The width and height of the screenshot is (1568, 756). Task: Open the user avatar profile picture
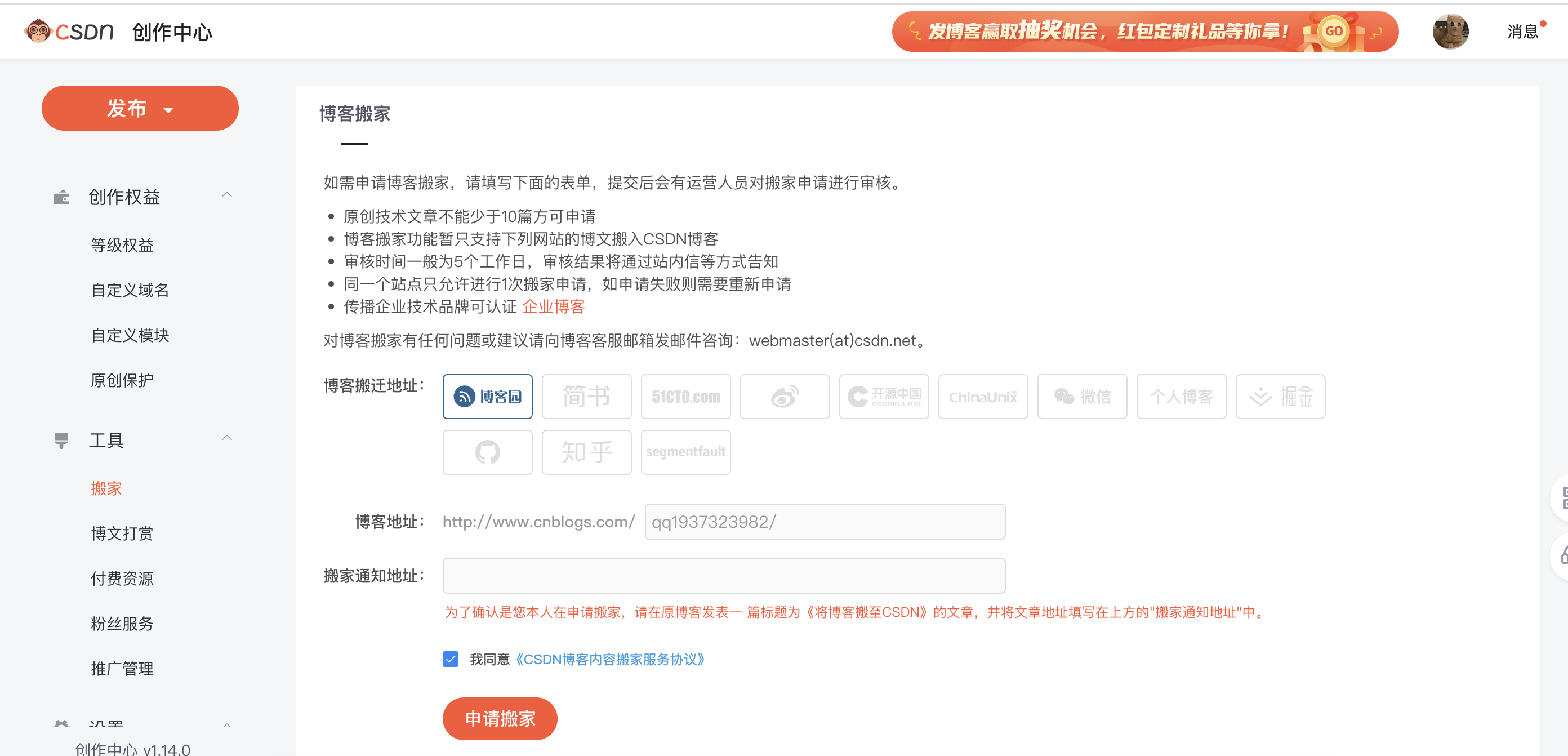[1450, 31]
